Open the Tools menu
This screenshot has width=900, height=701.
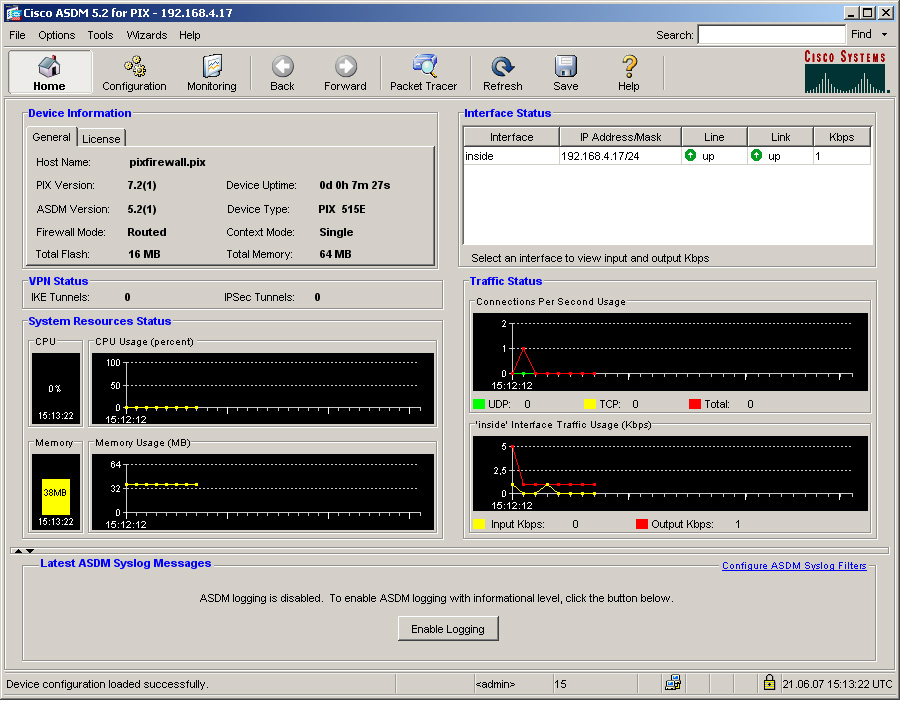[100, 35]
